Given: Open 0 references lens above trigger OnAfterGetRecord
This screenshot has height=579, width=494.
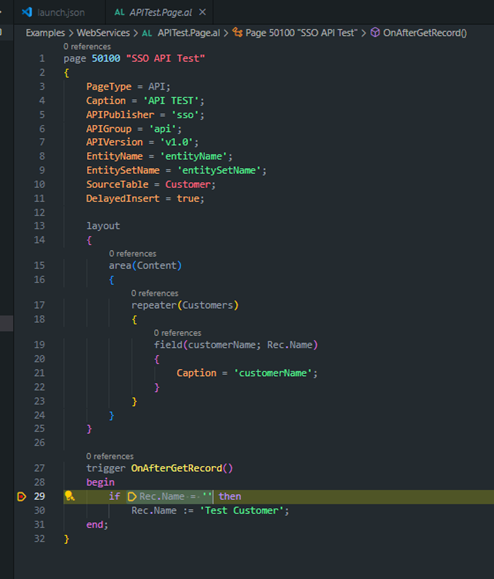Looking at the screenshot, I should pyautogui.click(x=110, y=456).
